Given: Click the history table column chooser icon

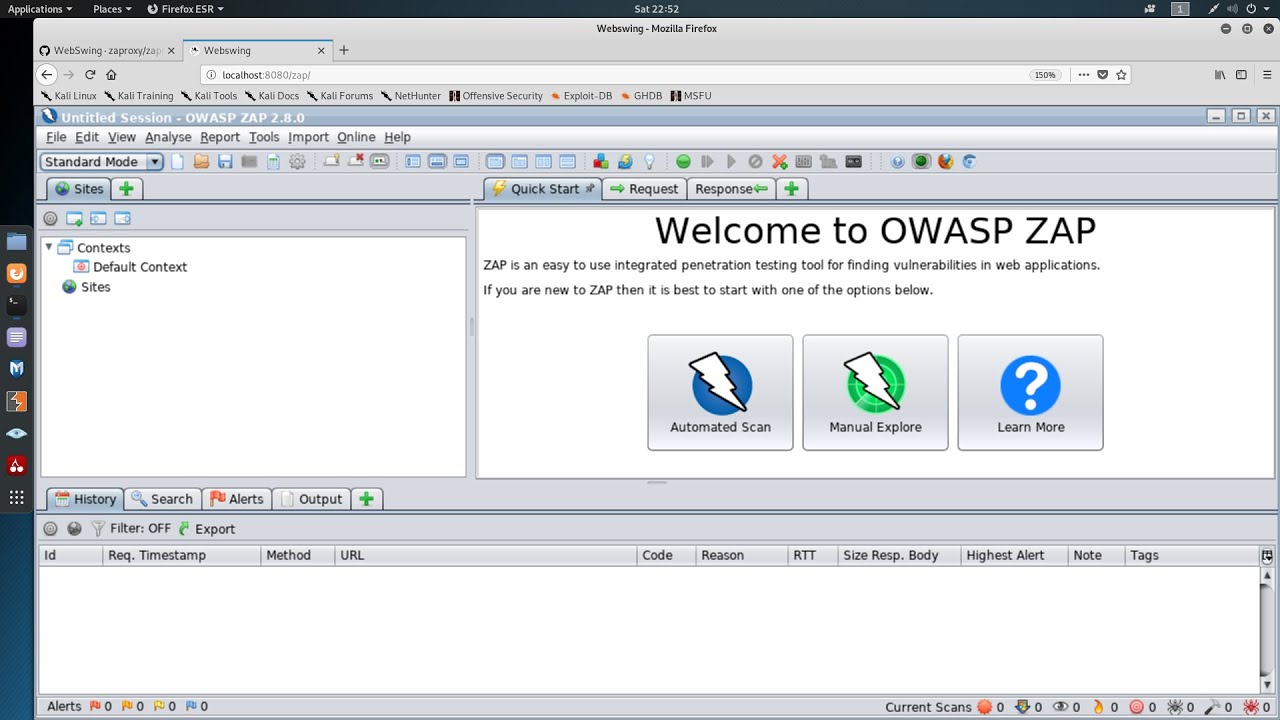Looking at the screenshot, I should (1267, 556).
